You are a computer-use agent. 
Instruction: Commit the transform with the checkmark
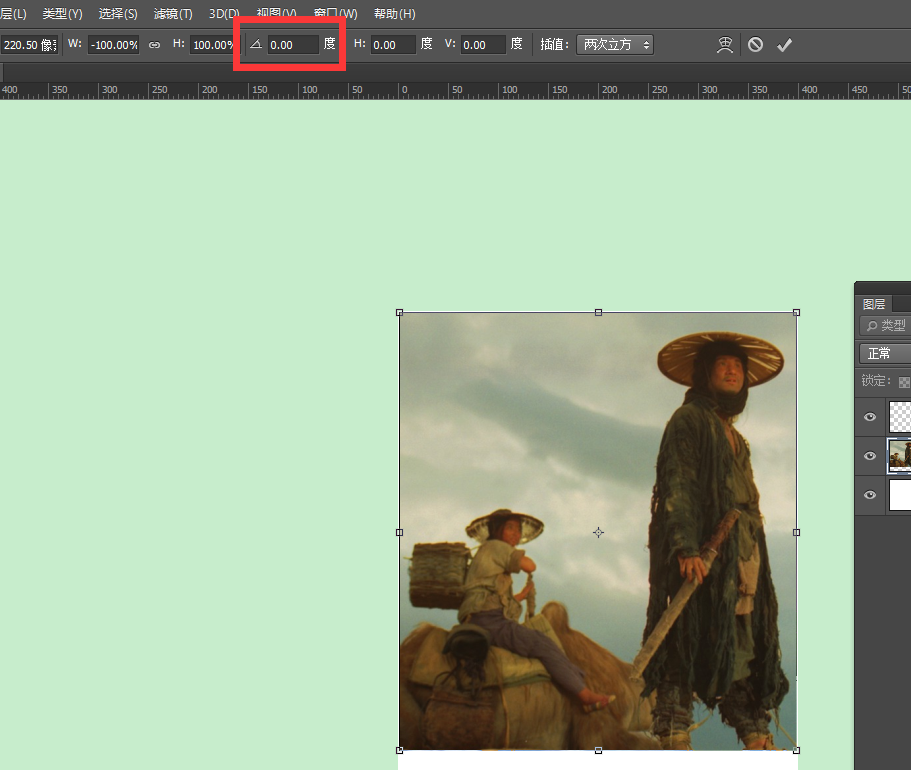click(784, 45)
